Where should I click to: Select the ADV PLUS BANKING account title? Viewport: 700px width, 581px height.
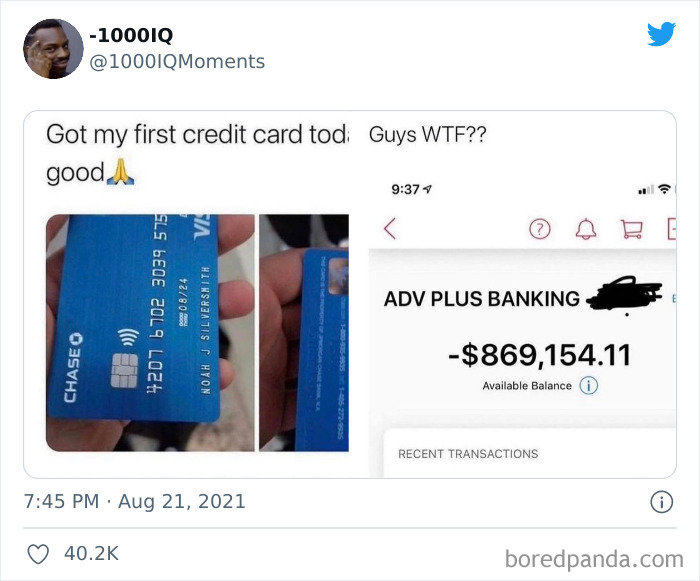(482, 299)
